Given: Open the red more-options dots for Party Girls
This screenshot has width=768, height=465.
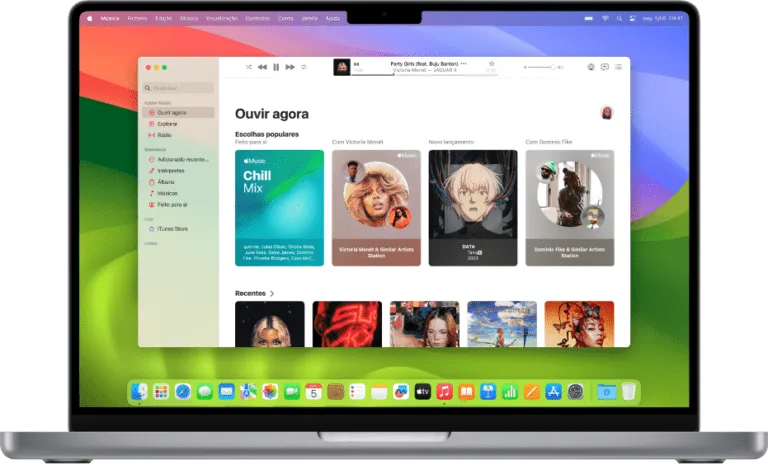Looking at the screenshot, I should click(463, 64).
